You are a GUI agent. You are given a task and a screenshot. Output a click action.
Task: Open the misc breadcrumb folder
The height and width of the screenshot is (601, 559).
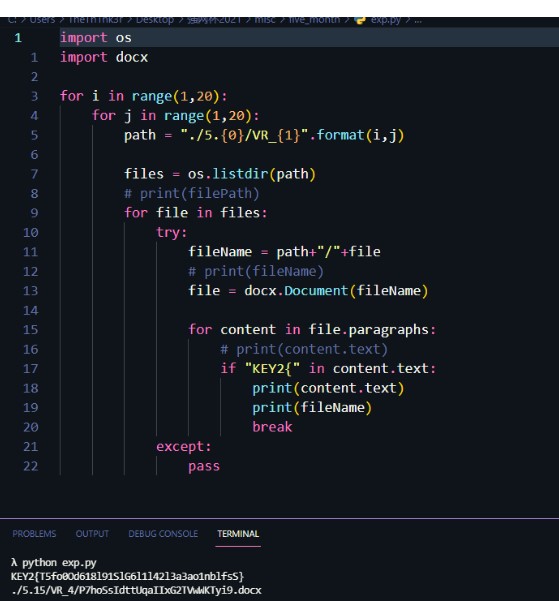pos(265,20)
